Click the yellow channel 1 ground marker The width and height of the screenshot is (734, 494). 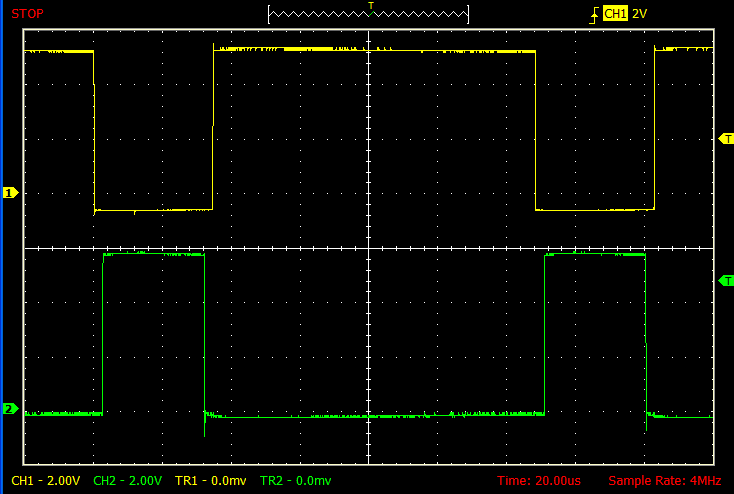pos(10,192)
